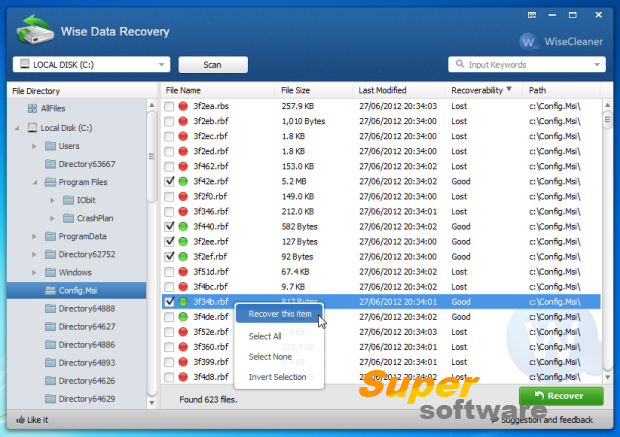The height and width of the screenshot is (437, 620).
Task: Check the box for 3f2eb.rbf
Action: tap(169, 121)
